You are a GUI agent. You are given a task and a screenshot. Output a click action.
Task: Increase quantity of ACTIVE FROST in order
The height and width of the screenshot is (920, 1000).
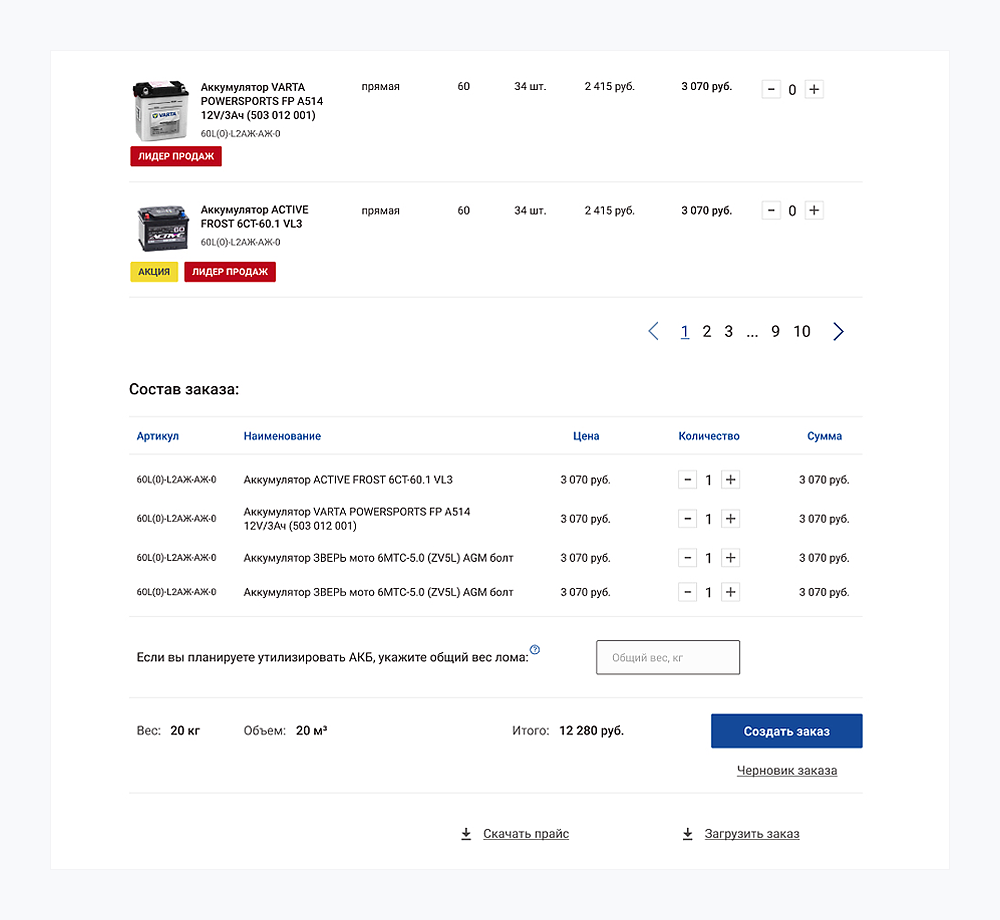tap(731, 480)
